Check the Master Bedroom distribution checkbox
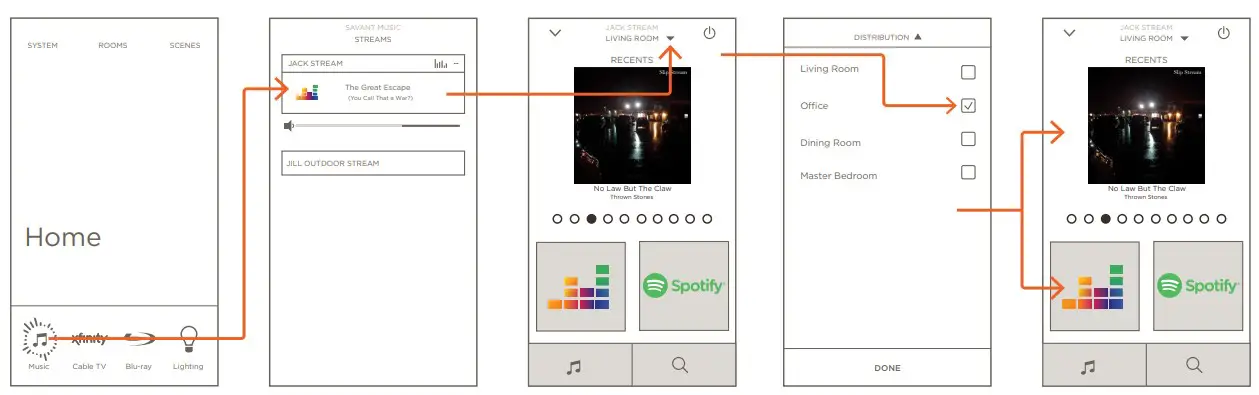Screen dimensions: 1259x395 pos(968,172)
